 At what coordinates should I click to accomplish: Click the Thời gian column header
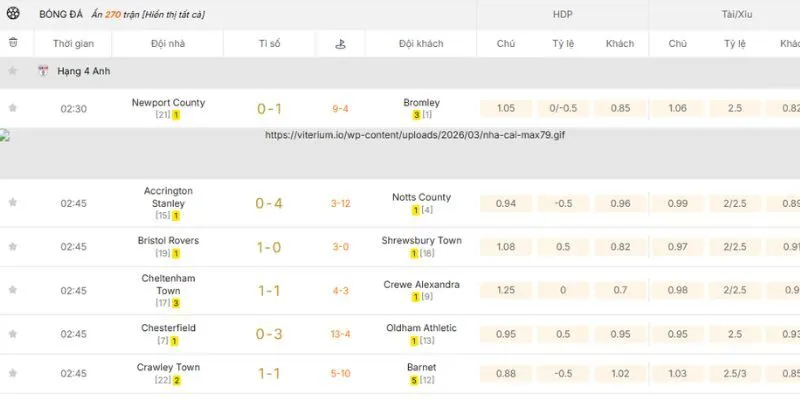point(73,44)
